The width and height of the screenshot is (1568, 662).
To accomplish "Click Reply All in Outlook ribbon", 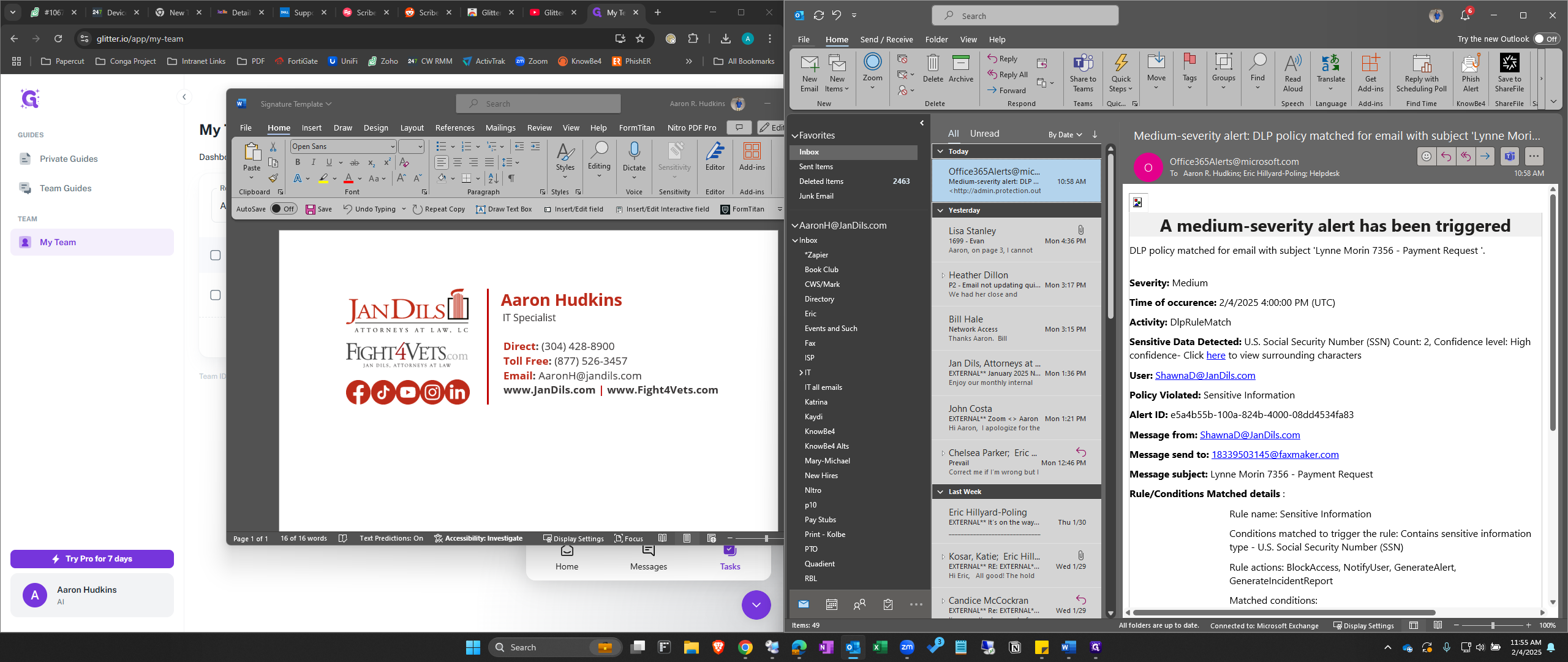I will click(x=1008, y=74).
